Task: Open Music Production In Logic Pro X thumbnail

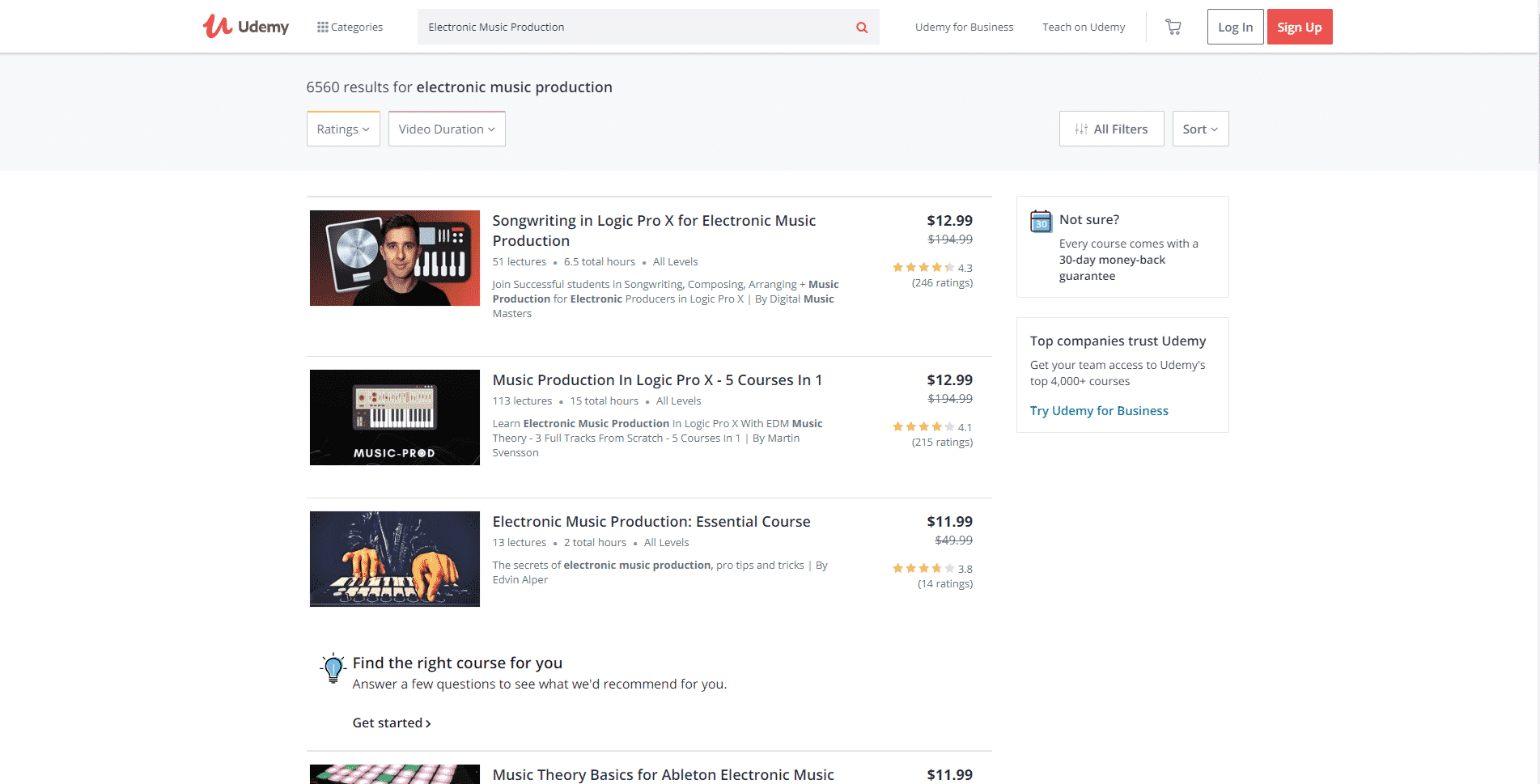Action: coord(395,417)
